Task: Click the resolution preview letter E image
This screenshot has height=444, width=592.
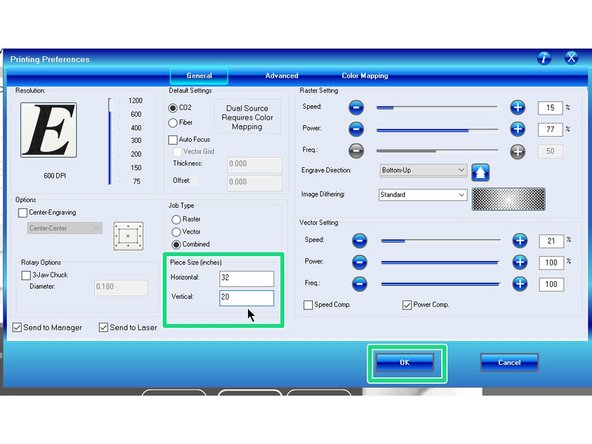Action: pos(48,130)
